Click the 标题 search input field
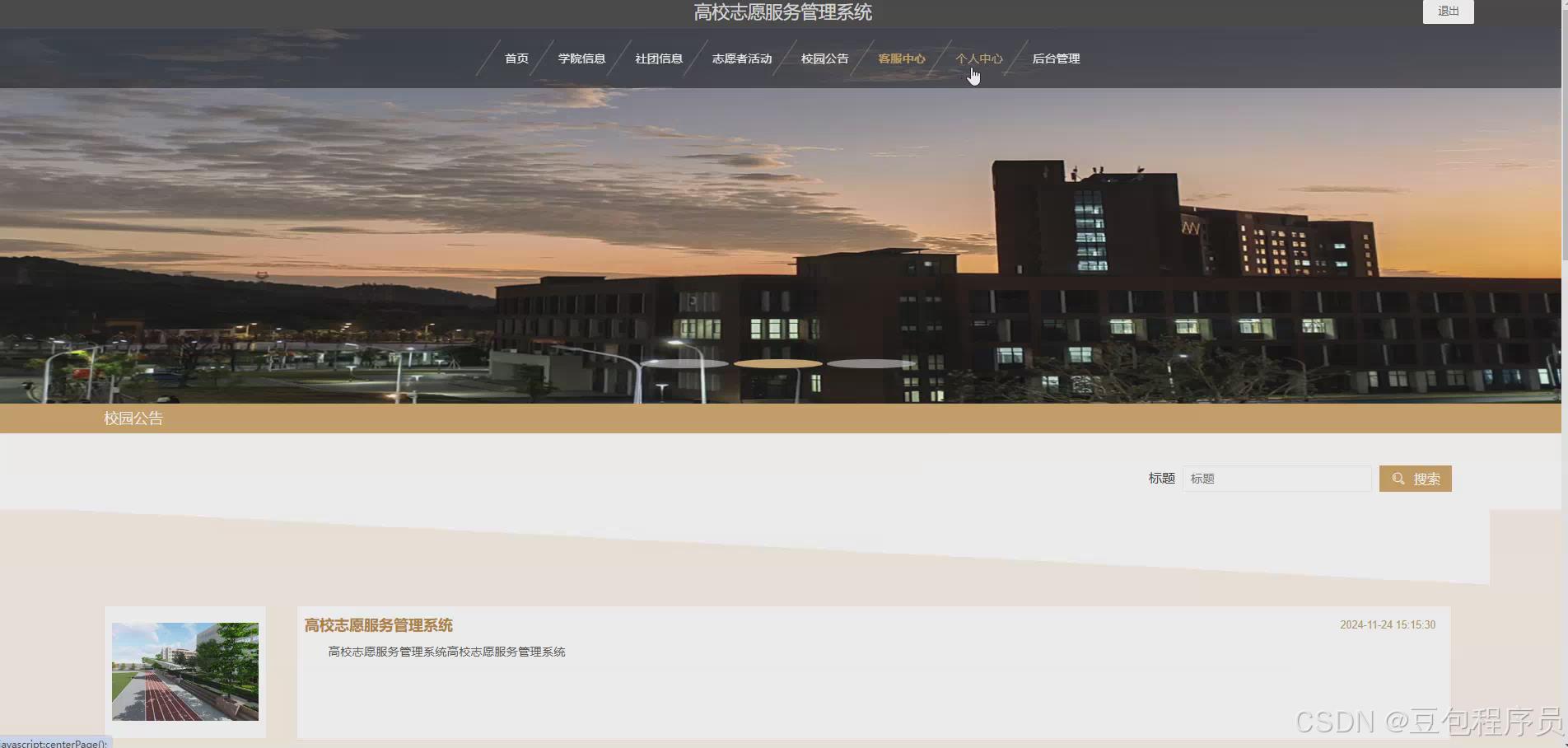 tap(1276, 478)
